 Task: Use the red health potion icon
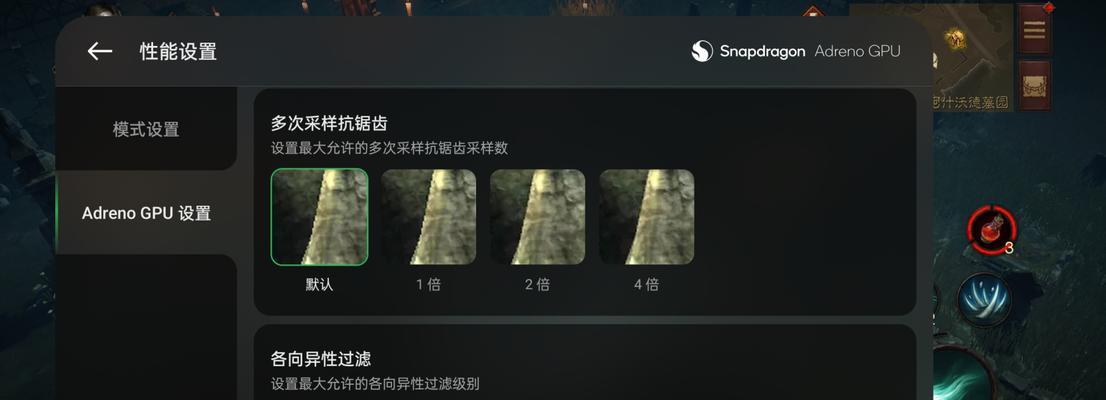(x=992, y=229)
